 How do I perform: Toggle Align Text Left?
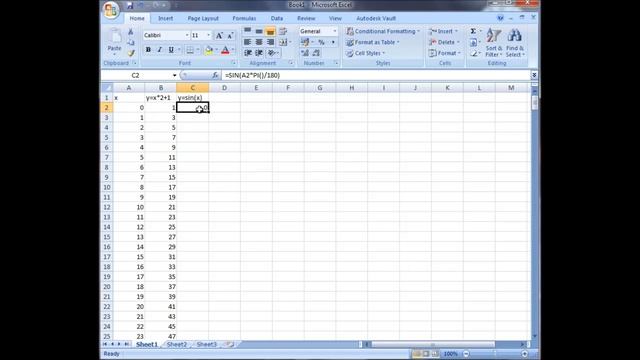[x=248, y=42]
